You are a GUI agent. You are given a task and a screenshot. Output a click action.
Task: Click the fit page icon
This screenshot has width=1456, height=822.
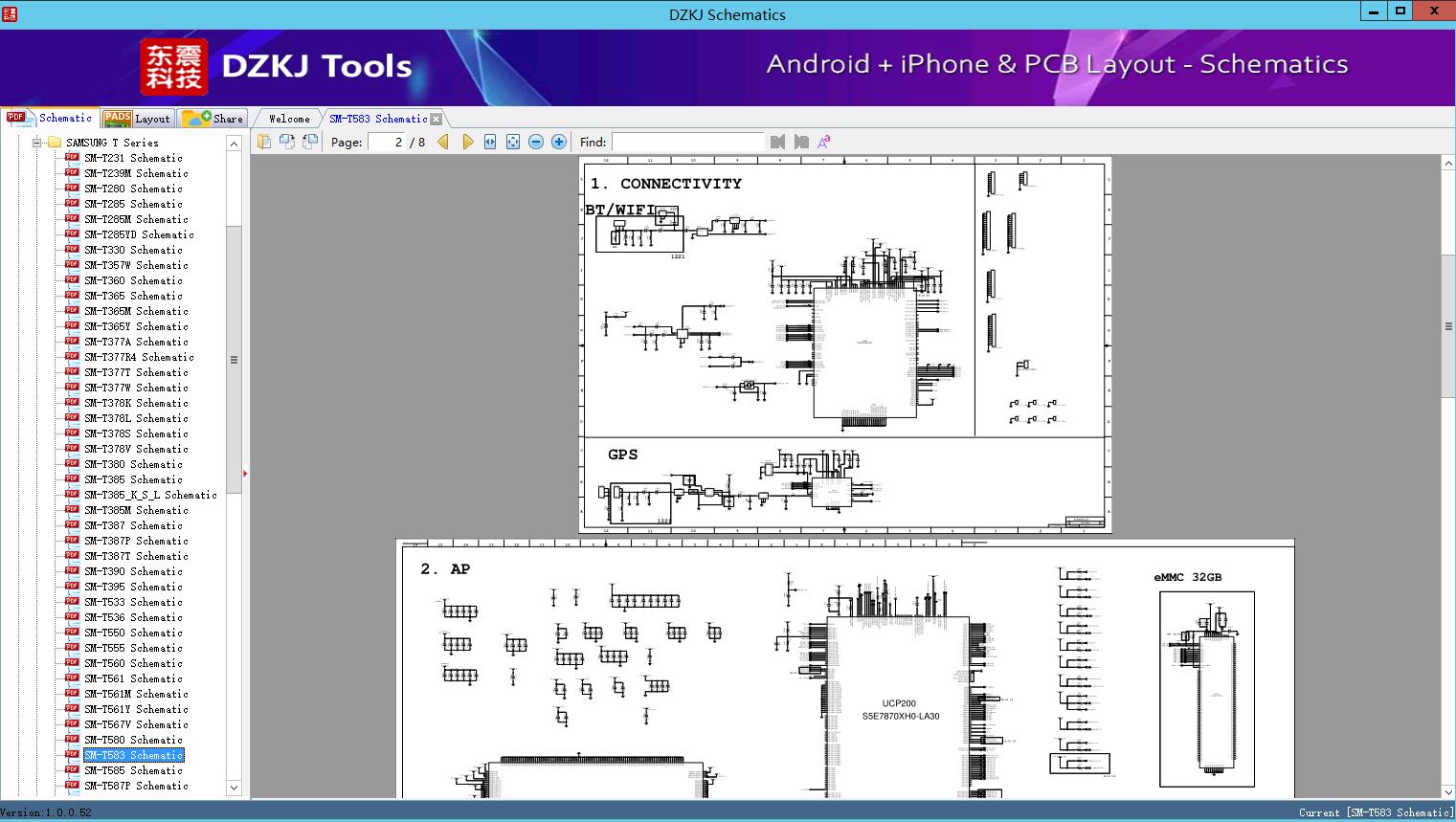[x=513, y=142]
